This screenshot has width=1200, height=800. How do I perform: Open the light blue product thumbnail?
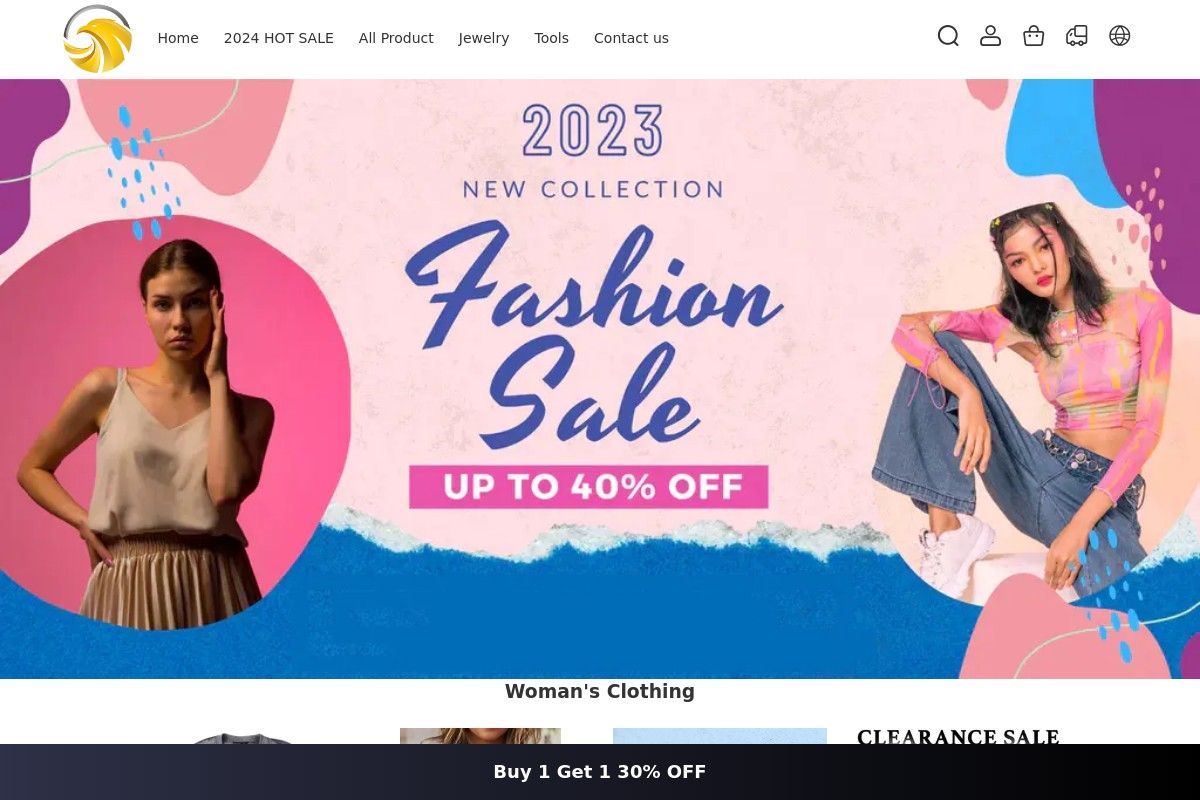pyautogui.click(x=720, y=736)
